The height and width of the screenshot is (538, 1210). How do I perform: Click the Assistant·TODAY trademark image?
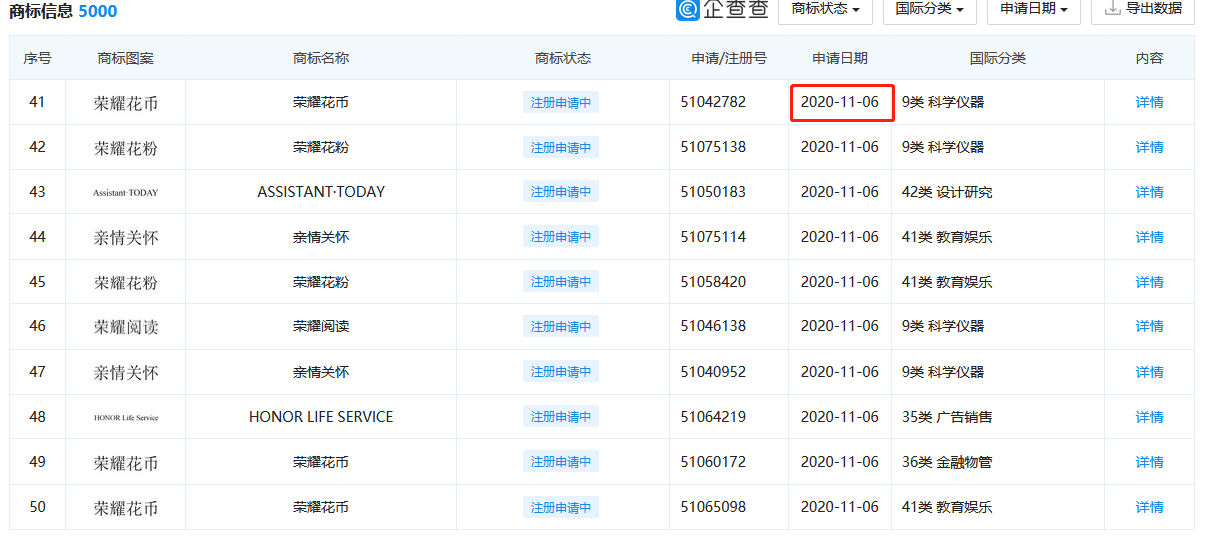[126, 193]
